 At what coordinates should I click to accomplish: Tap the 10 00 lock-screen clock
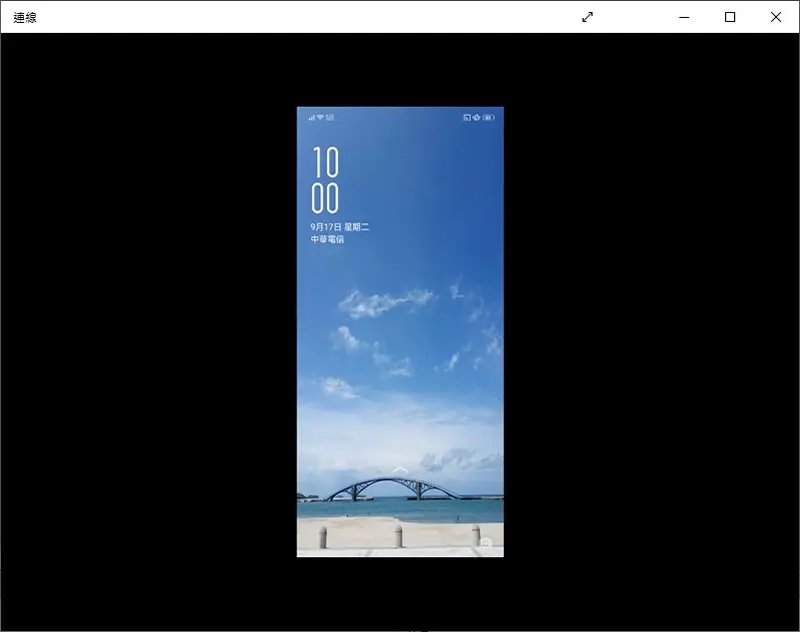click(x=325, y=180)
